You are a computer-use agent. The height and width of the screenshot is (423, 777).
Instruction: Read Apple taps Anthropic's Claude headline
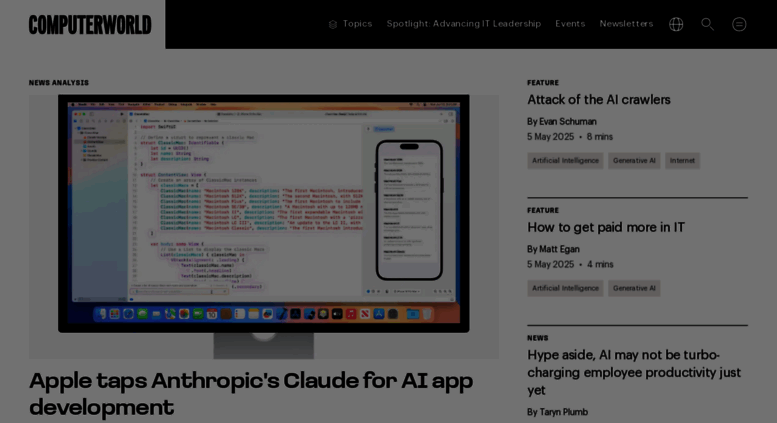click(x=251, y=394)
